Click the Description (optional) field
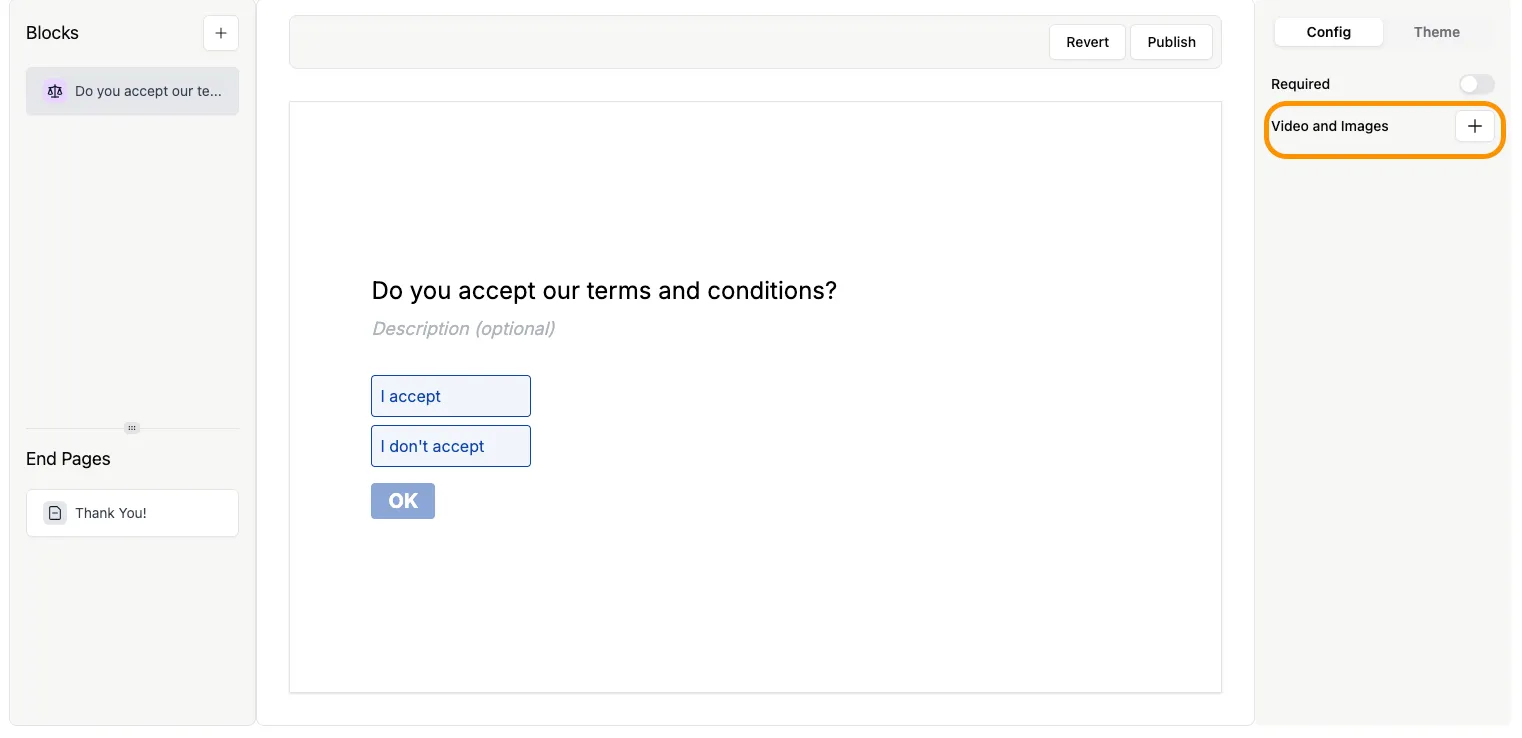This screenshot has width=1522, height=738. click(x=464, y=329)
